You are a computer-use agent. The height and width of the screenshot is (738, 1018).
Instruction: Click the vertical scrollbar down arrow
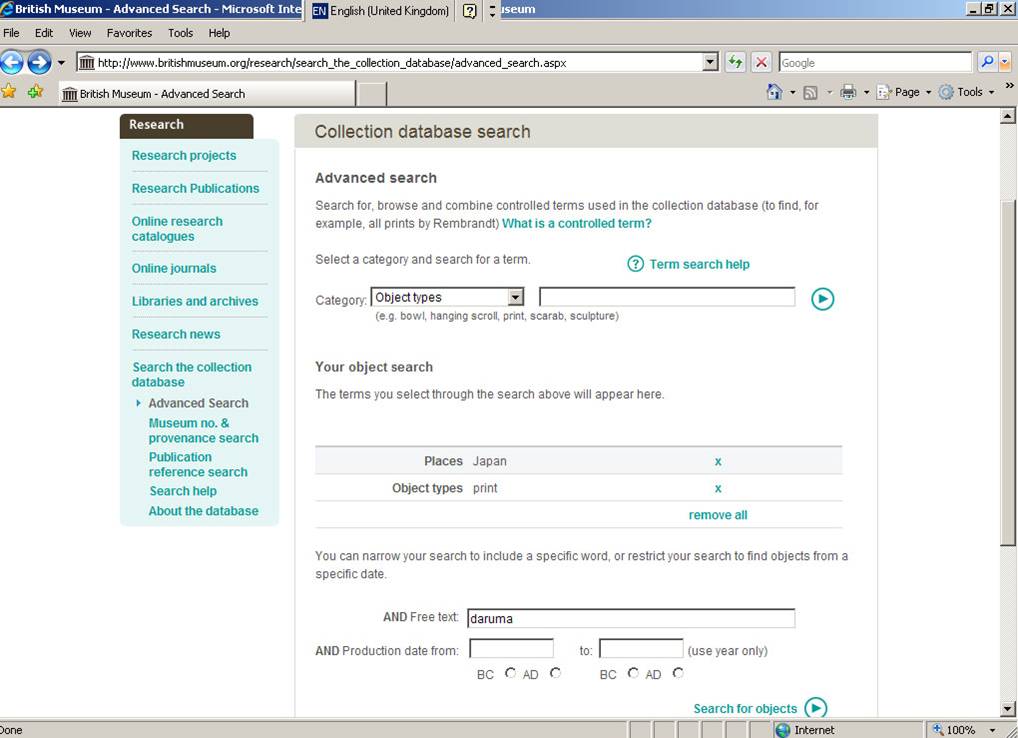pos(1008,709)
